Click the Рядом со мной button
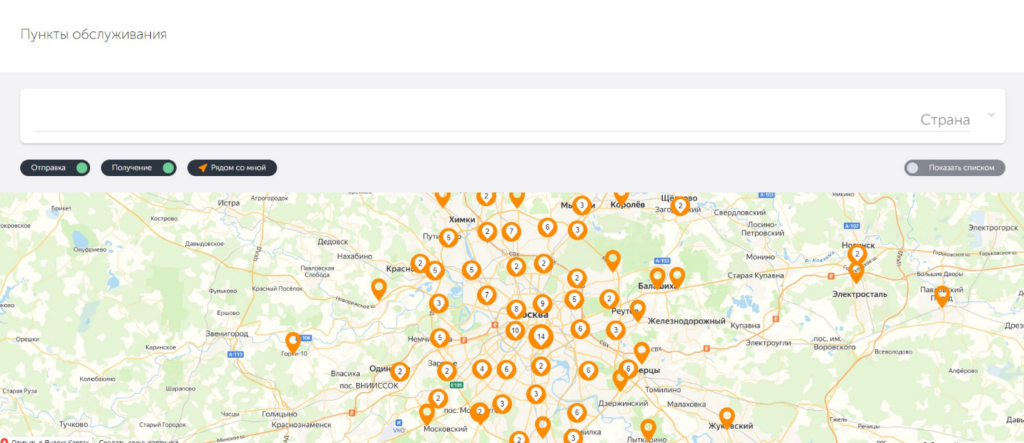1024x443 pixels. pyautogui.click(x=232, y=168)
